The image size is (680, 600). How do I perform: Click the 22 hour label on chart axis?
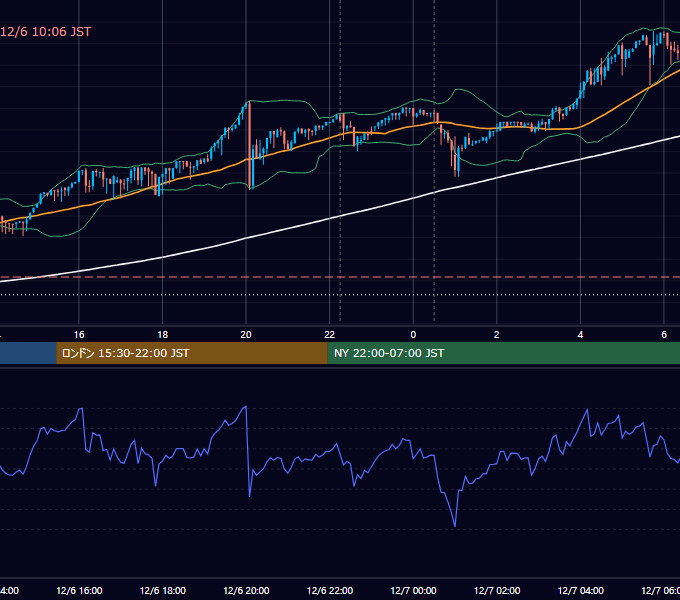pos(330,335)
